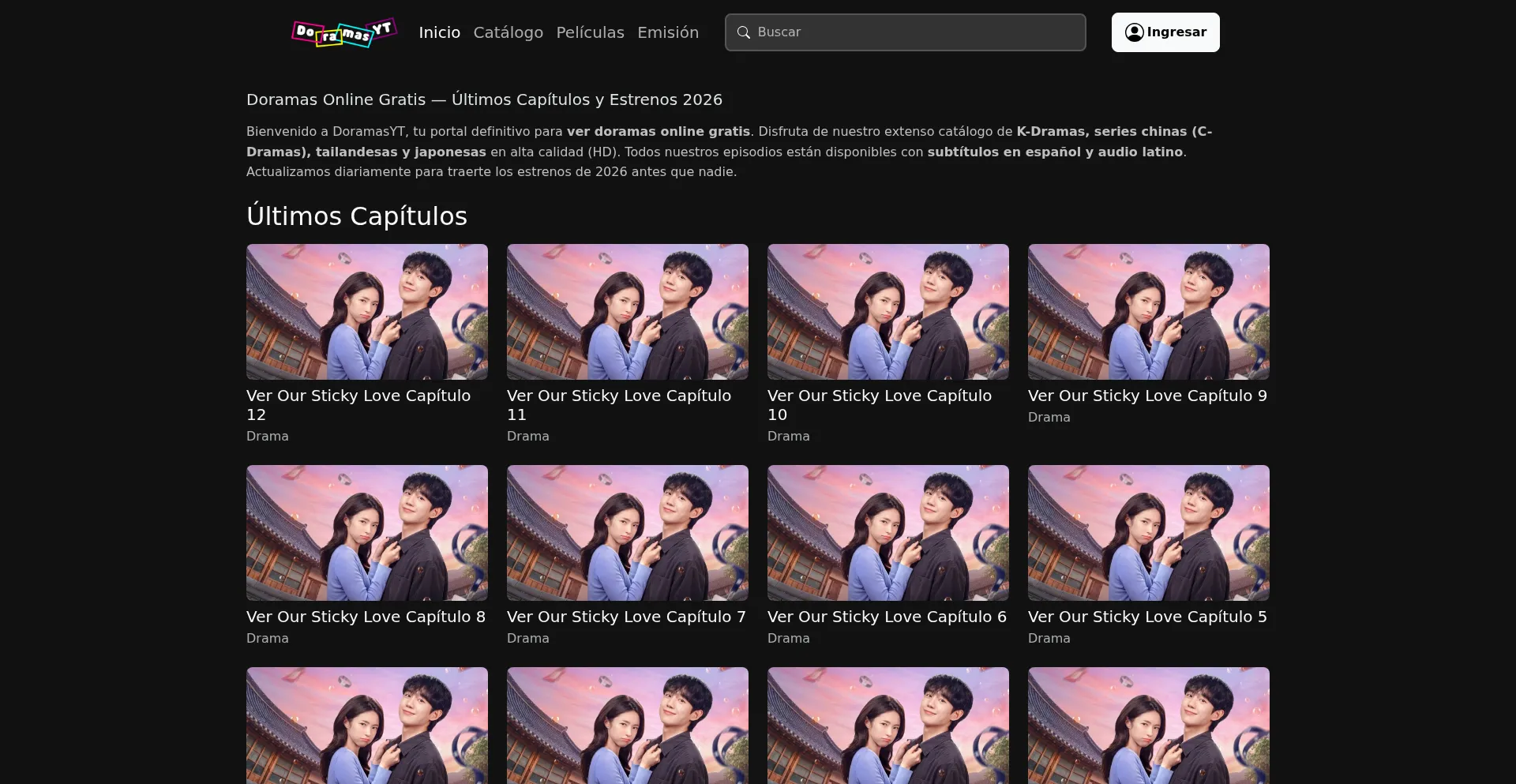Click Drama label under Capítulo 9
This screenshot has height=784, width=1516.
[x=1049, y=417]
